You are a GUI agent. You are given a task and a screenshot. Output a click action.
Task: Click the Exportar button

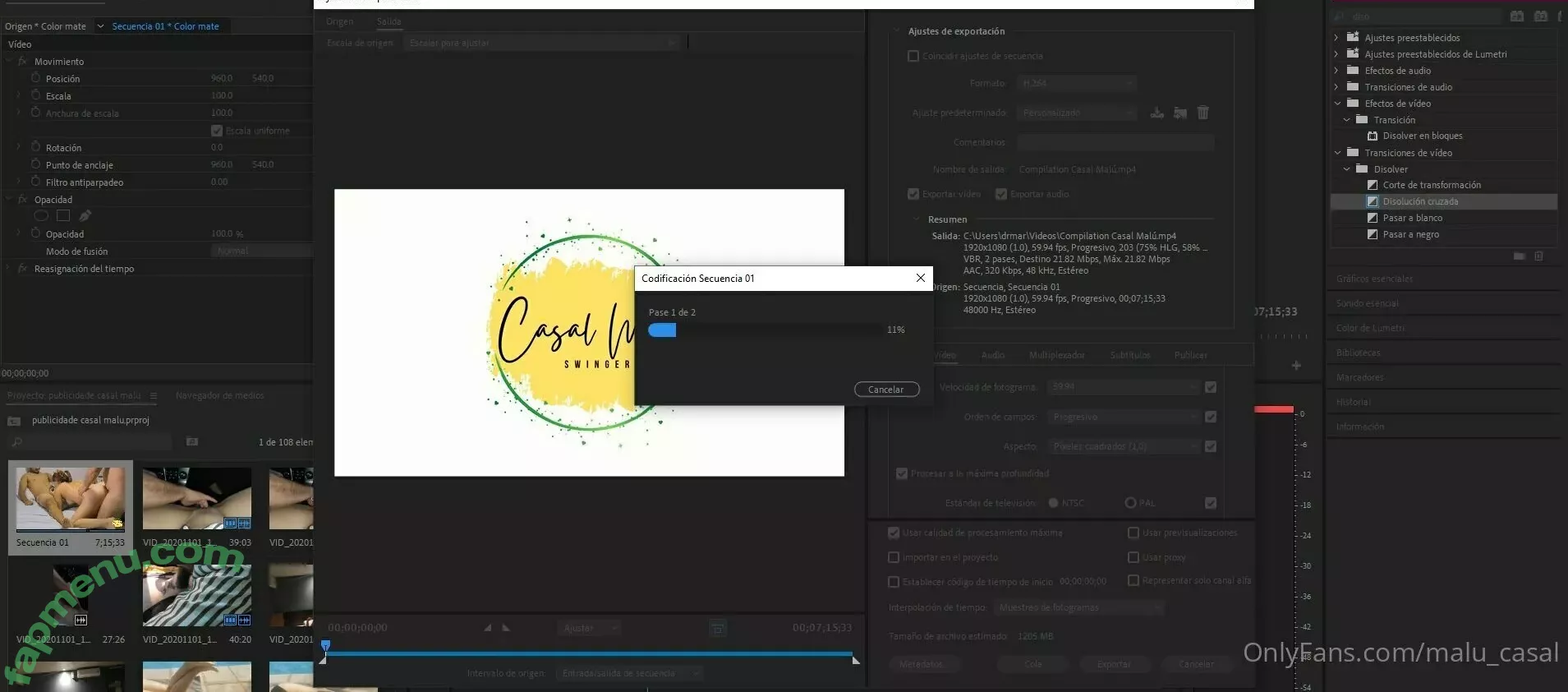(x=1114, y=664)
